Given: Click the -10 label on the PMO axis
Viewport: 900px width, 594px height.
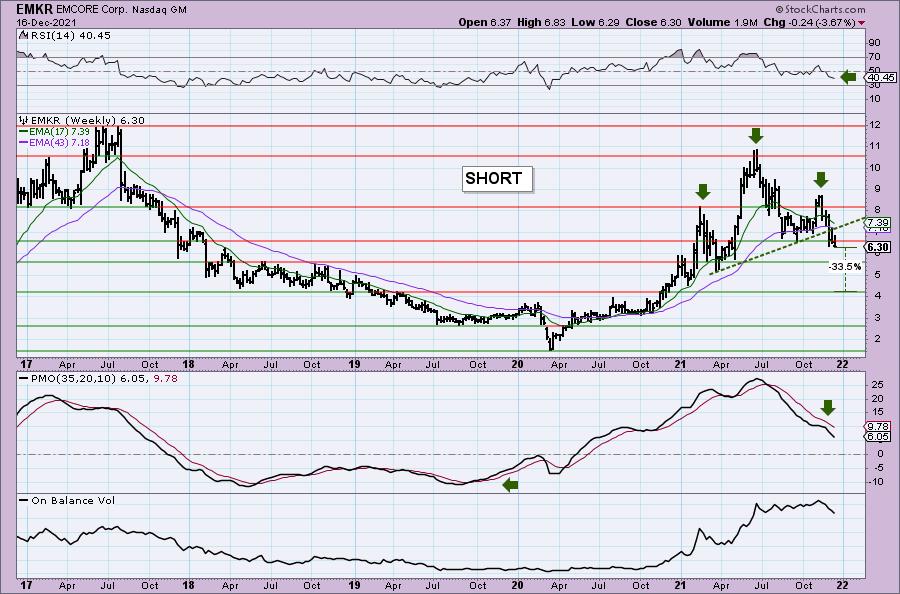Looking at the screenshot, I should click(x=875, y=482).
